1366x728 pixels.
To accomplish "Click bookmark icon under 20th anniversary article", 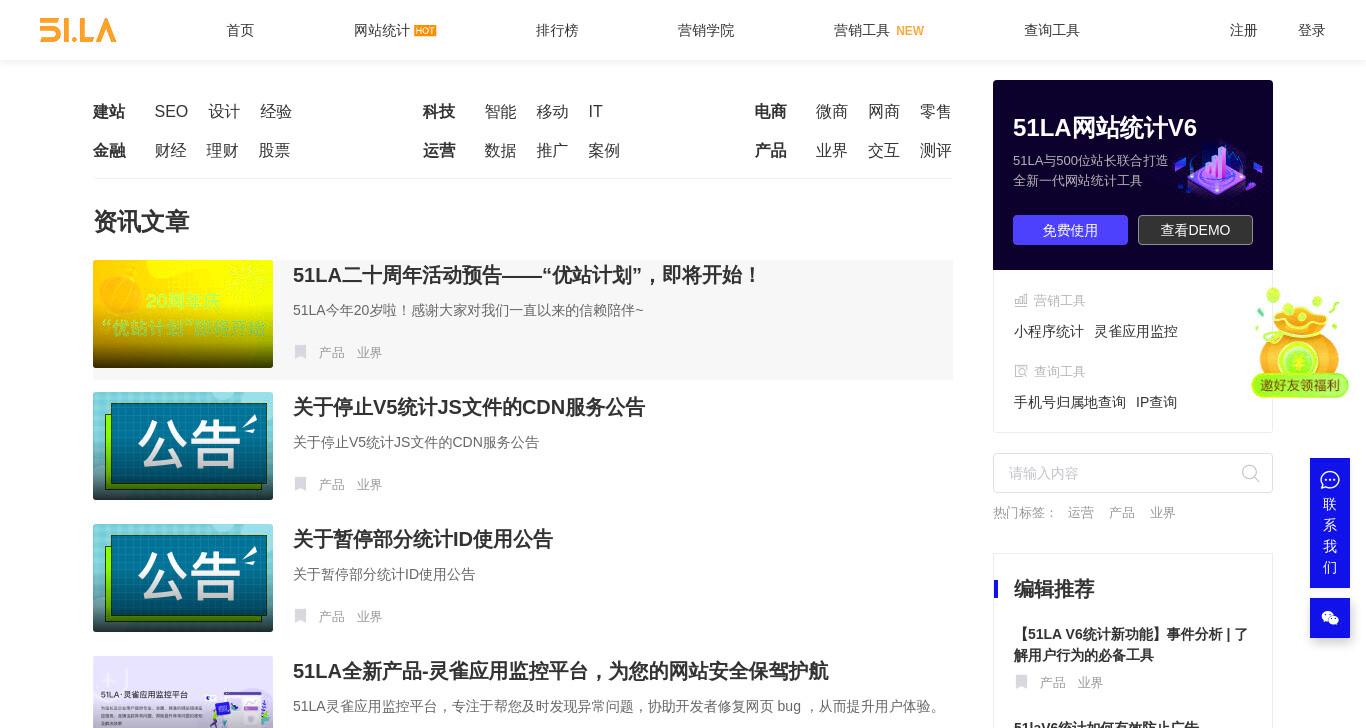I will 300,352.
